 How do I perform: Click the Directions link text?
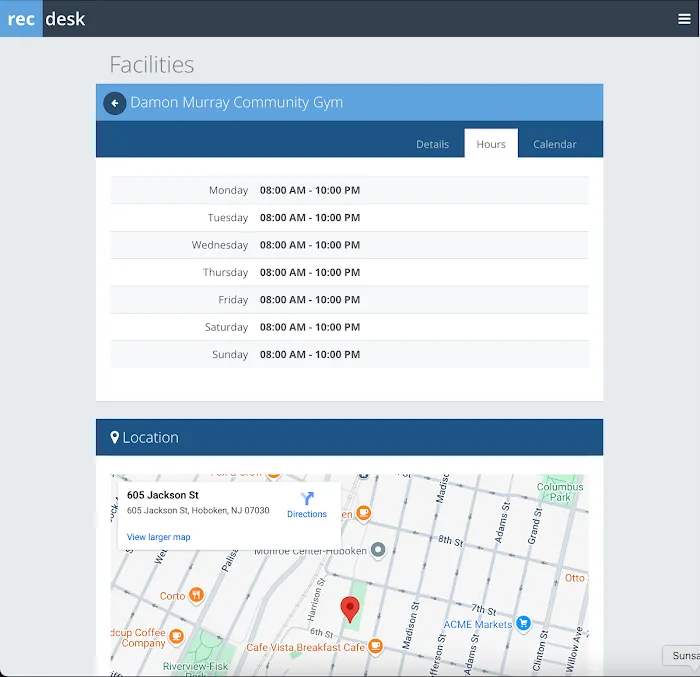click(x=307, y=514)
